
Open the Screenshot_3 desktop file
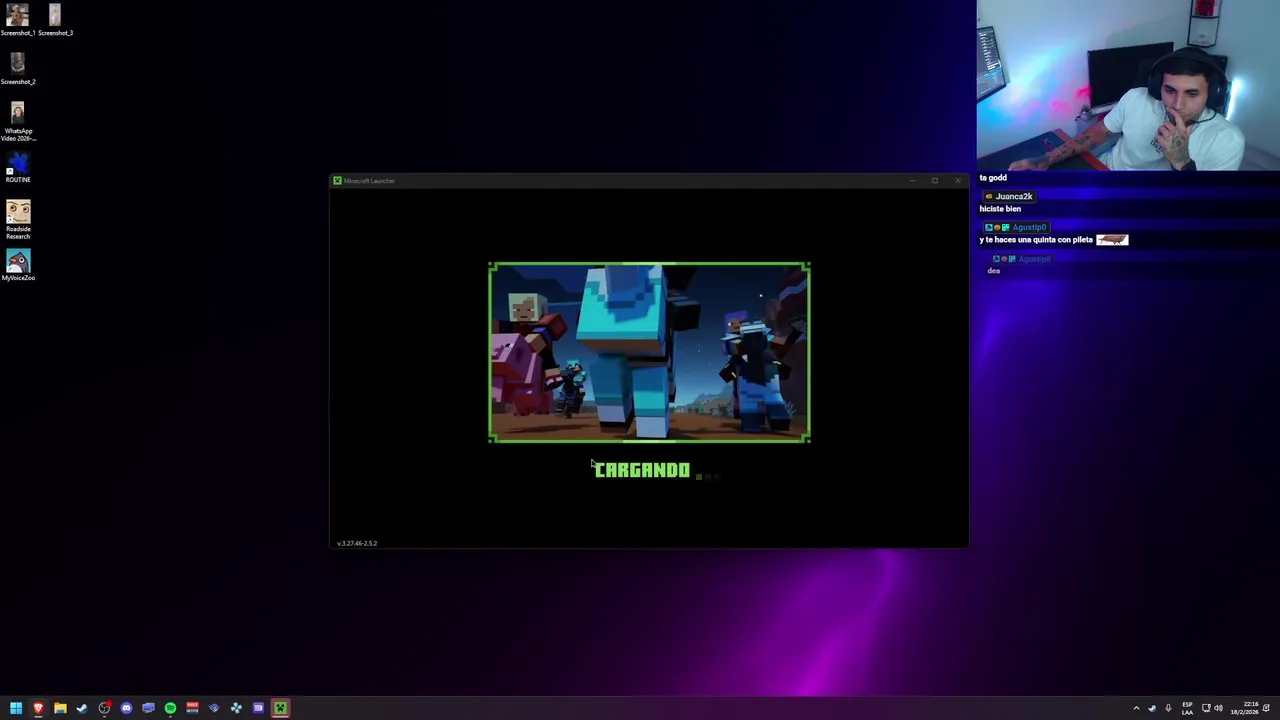pyautogui.click(x=55, y=19)
